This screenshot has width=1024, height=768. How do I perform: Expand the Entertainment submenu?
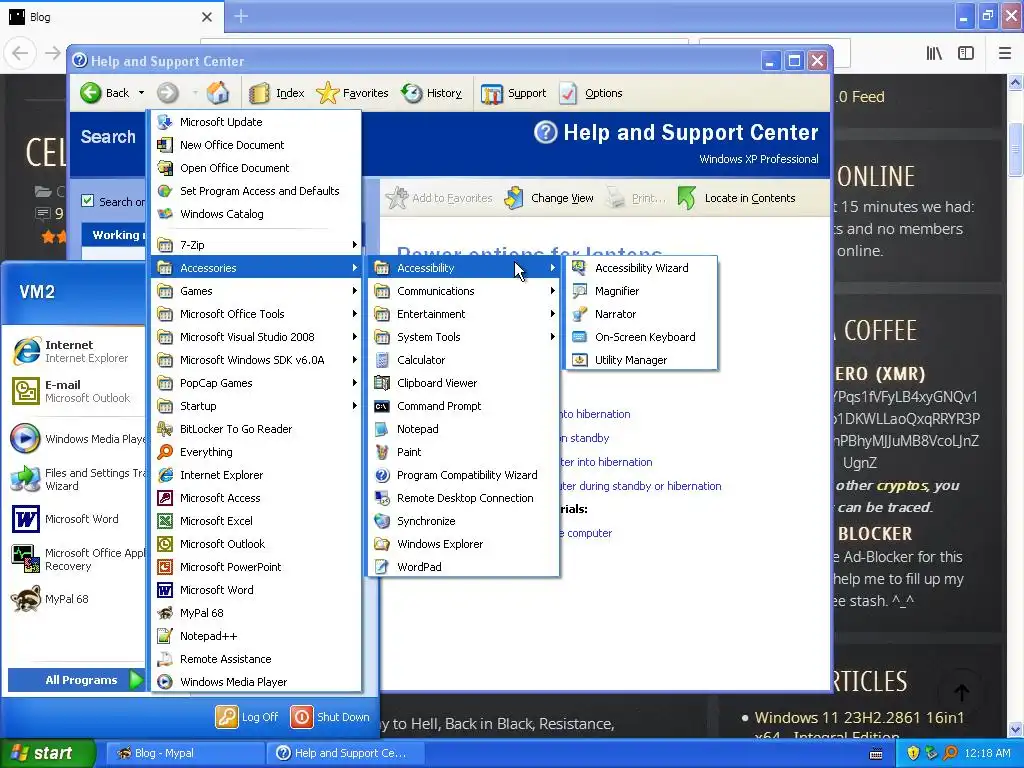463,313
